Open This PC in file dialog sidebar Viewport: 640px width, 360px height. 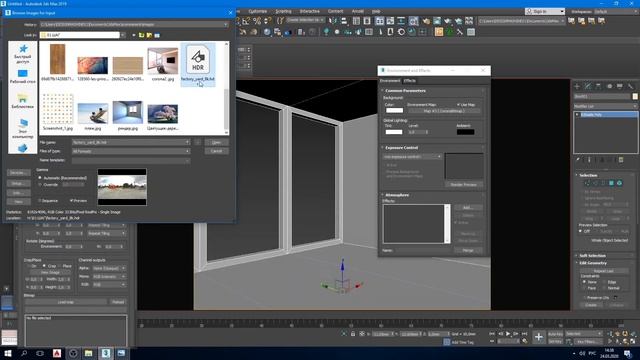click(22, 128)
